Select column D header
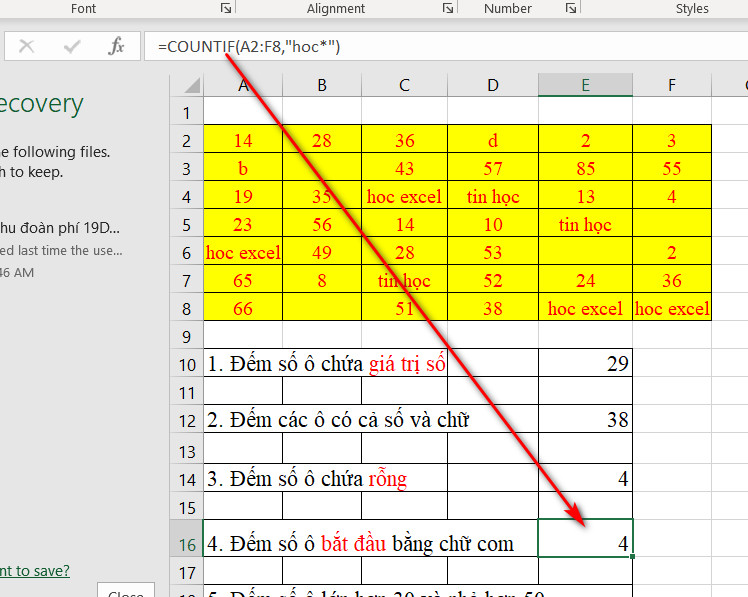This screenshot has width=748, height=597. coord(493,85)
